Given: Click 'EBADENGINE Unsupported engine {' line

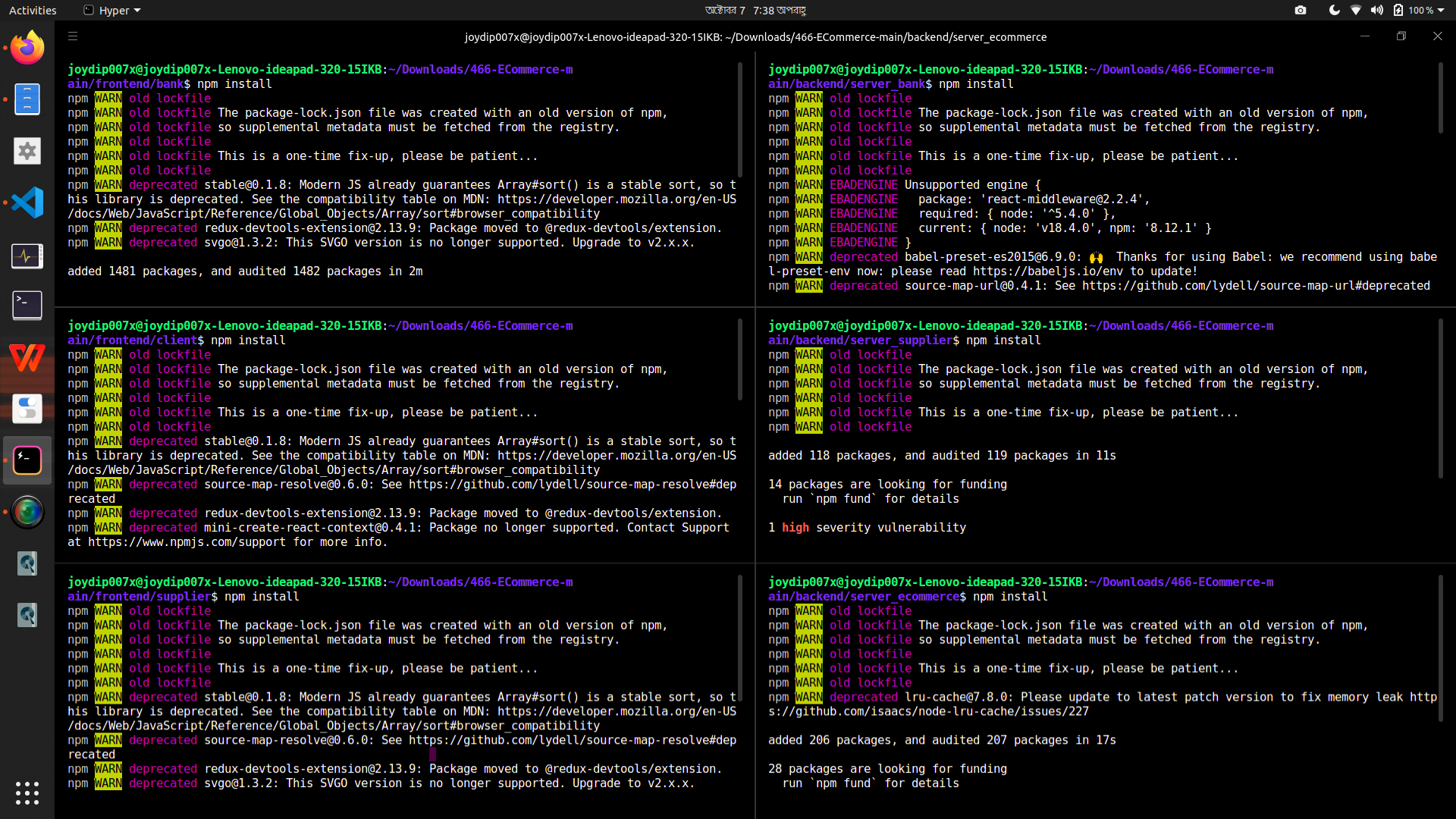Looking at the screenshot, I should pyautogui.click(x=905, y=185).
